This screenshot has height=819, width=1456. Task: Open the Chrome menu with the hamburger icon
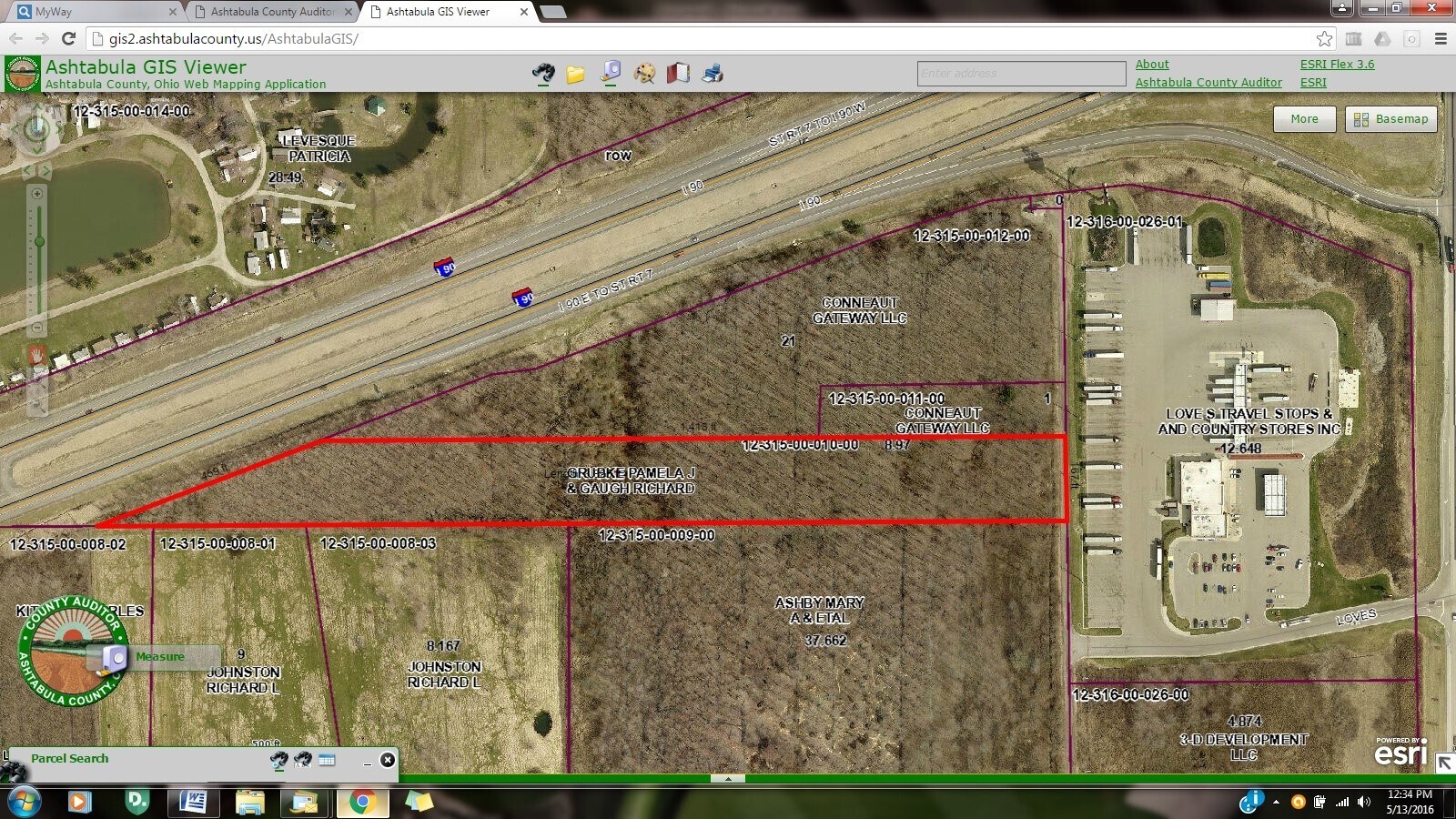pos(1441,39)
